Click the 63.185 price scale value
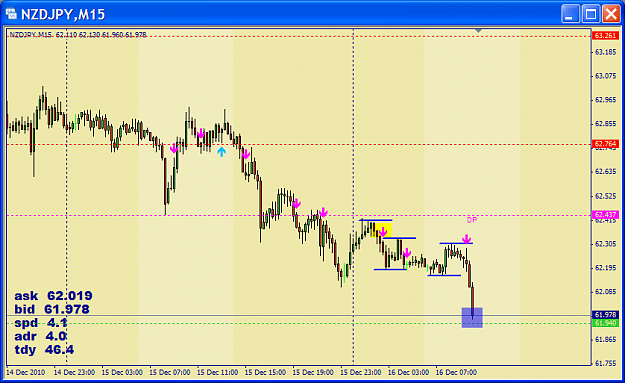This screenshot has height=383, width=625. coord(605,52)
